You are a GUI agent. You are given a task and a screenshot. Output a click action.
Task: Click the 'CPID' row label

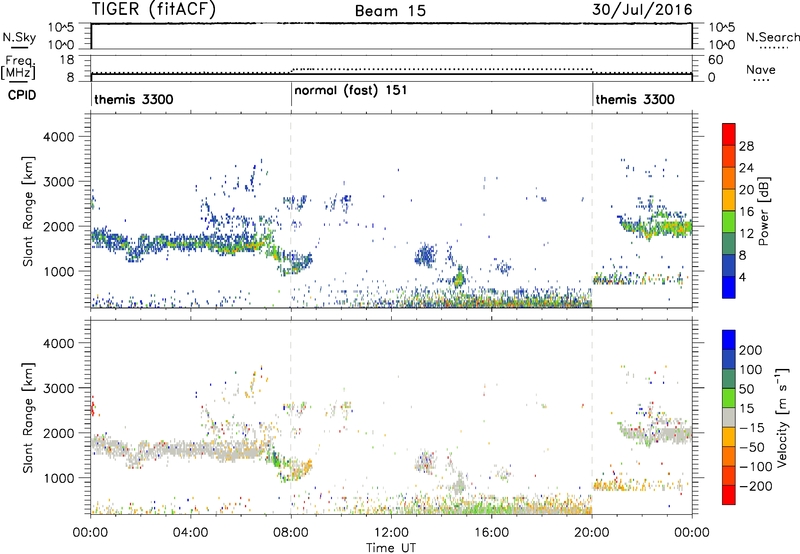click(x=22, y=95)
